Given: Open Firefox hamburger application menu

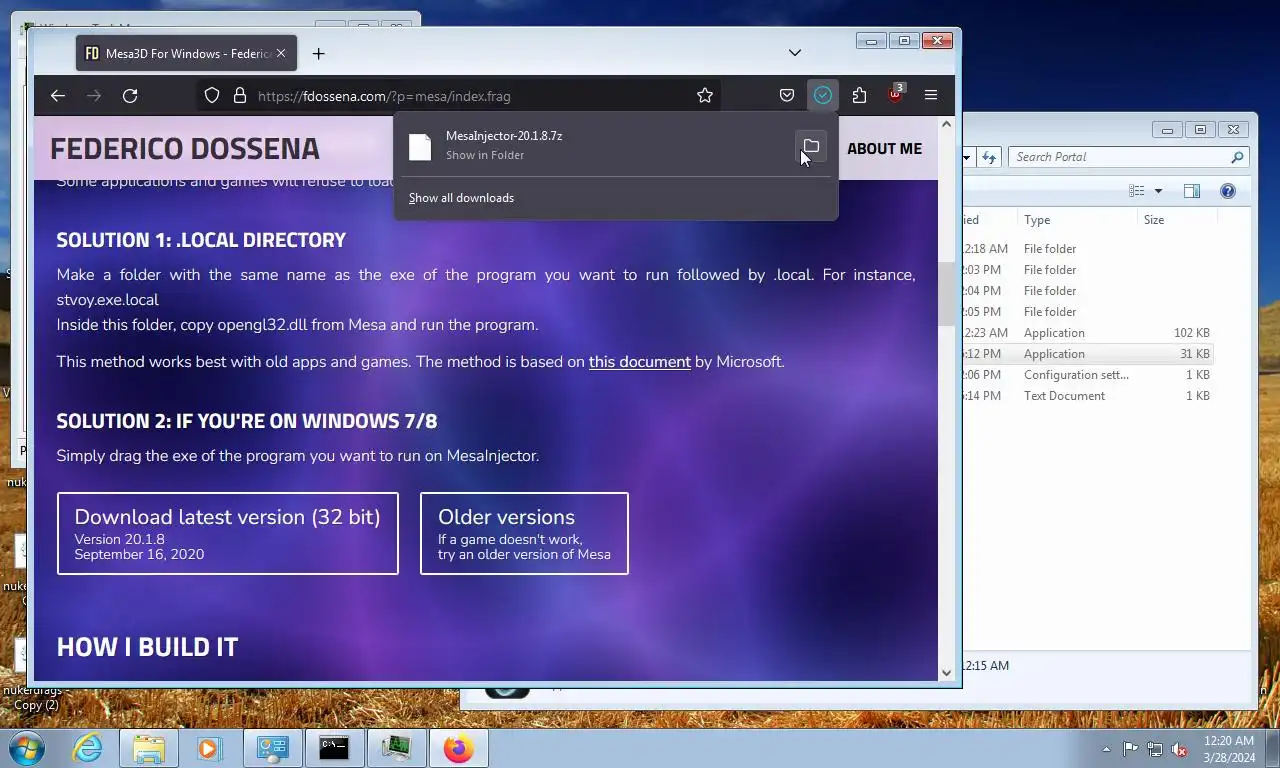Looking at the screenshot, I should [931, 96].
